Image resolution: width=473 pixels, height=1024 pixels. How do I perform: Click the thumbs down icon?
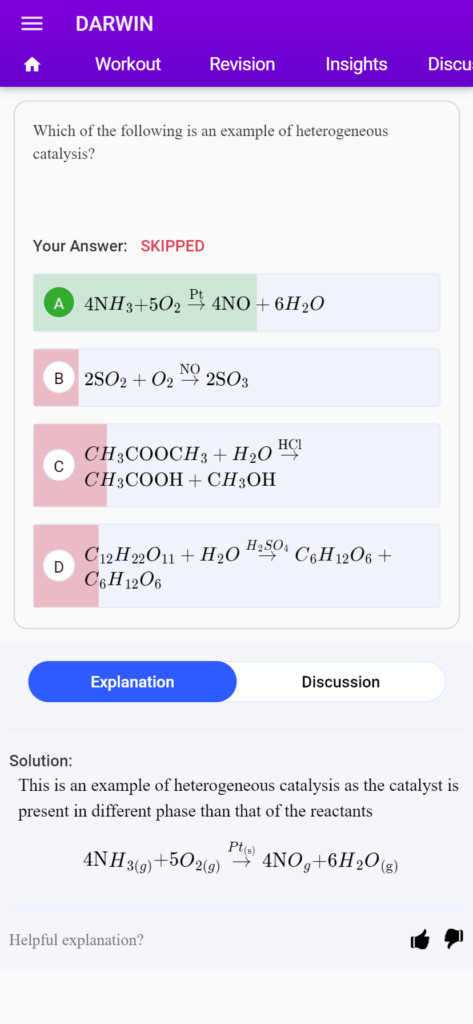coord(453,940)
